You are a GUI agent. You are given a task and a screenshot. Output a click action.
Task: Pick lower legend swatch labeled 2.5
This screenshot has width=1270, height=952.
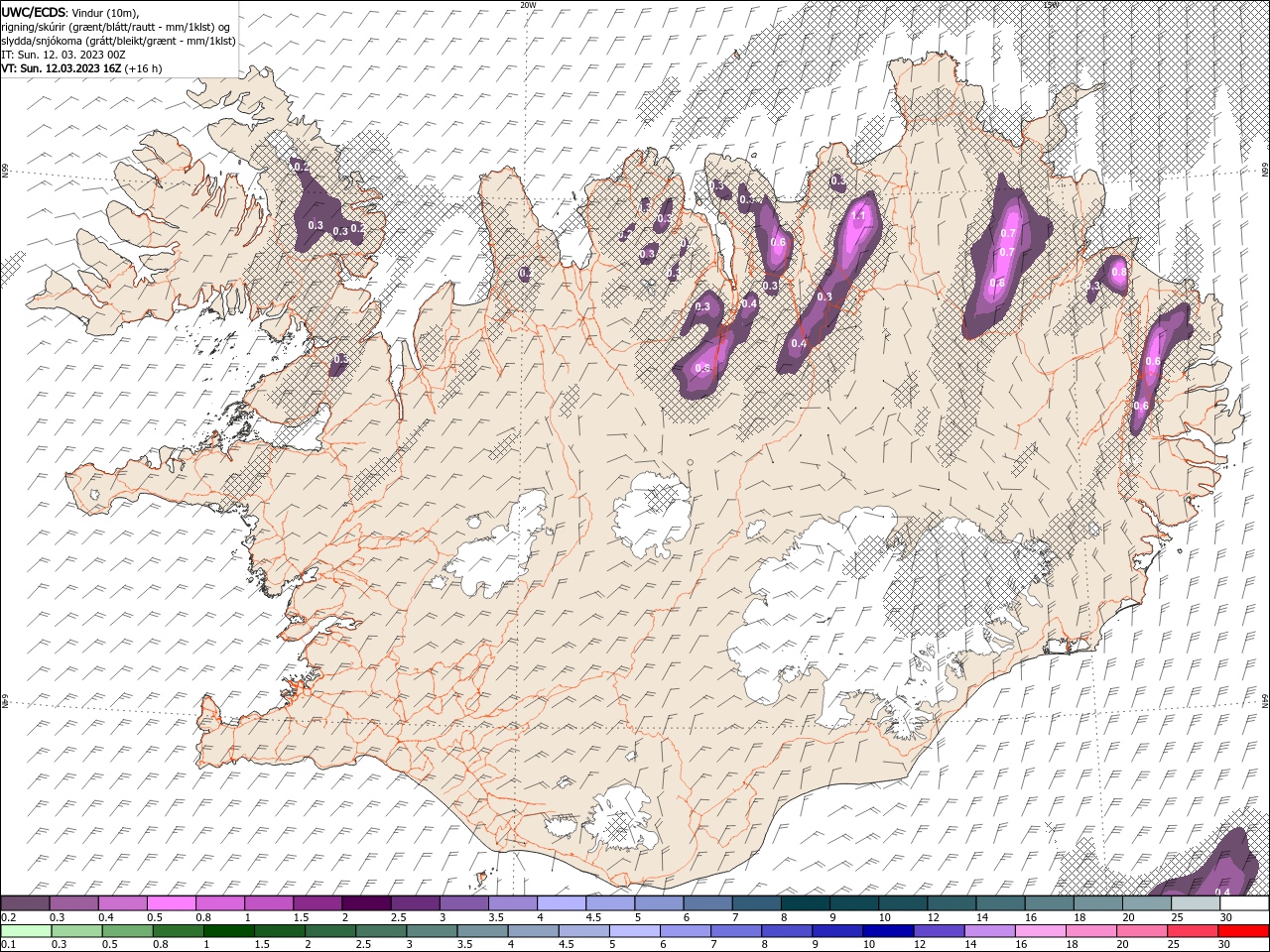pyautogui.click(x=381, y=931)
